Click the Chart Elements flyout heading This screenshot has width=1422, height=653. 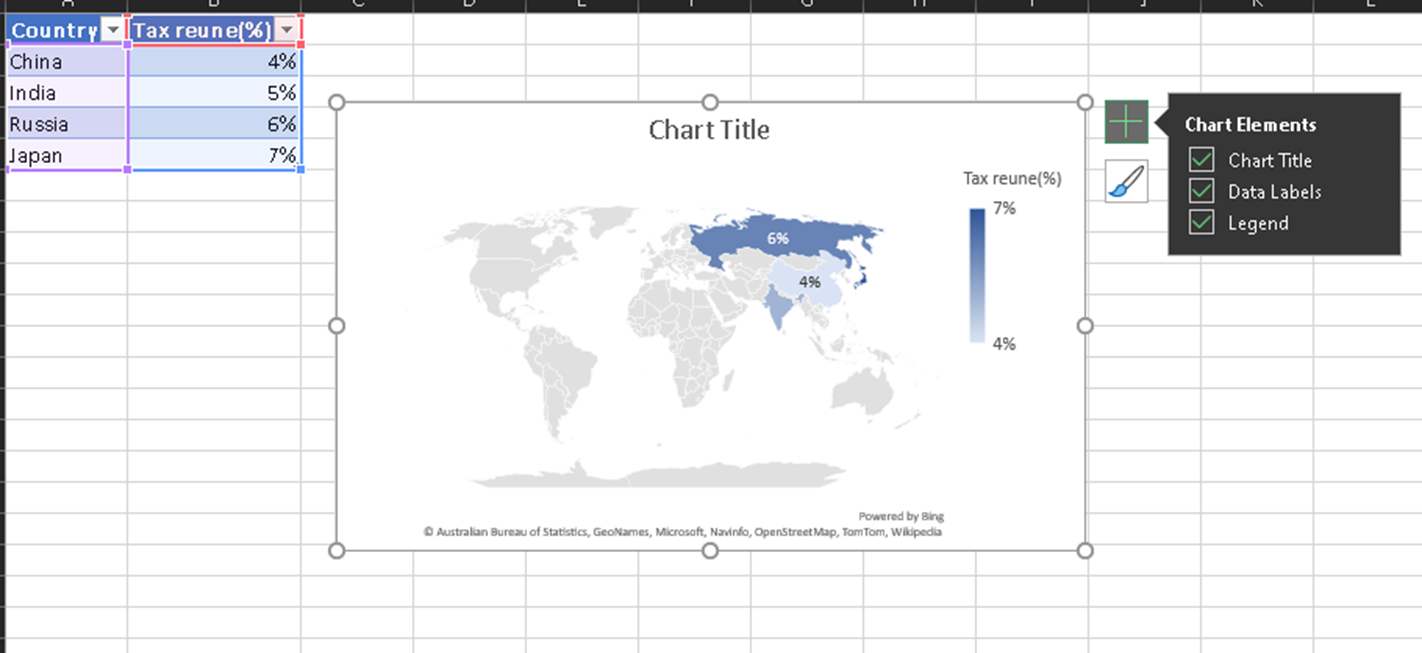(x=1250, y=125)
